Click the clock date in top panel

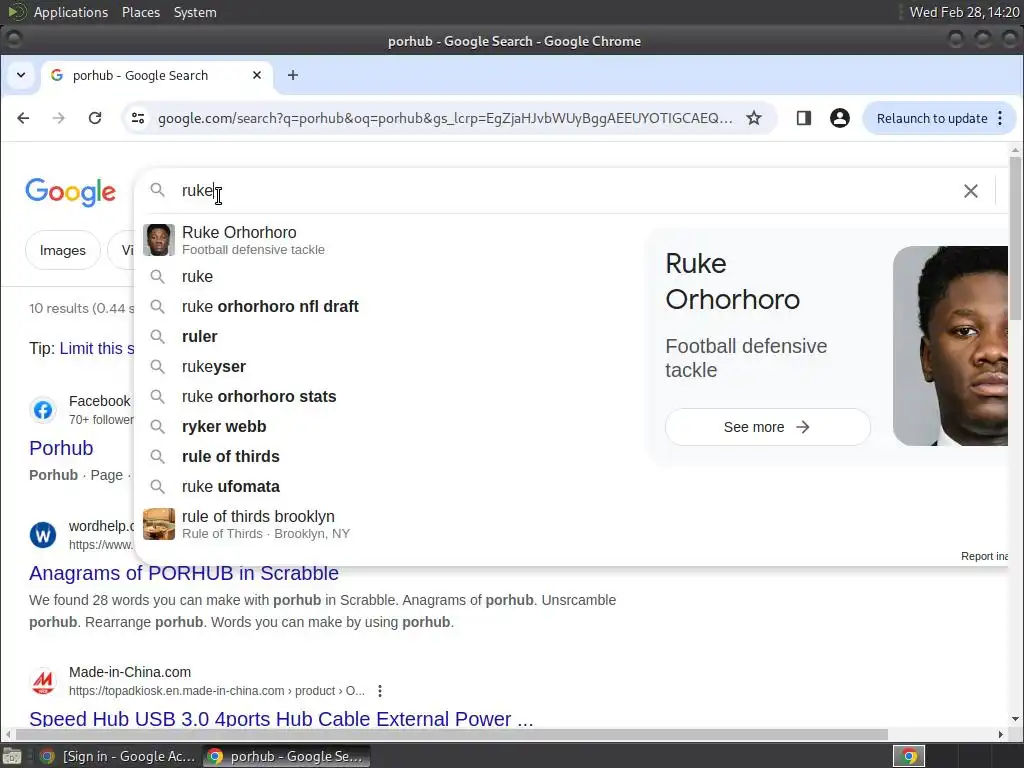pyautogui.click(x=964, y=12)
